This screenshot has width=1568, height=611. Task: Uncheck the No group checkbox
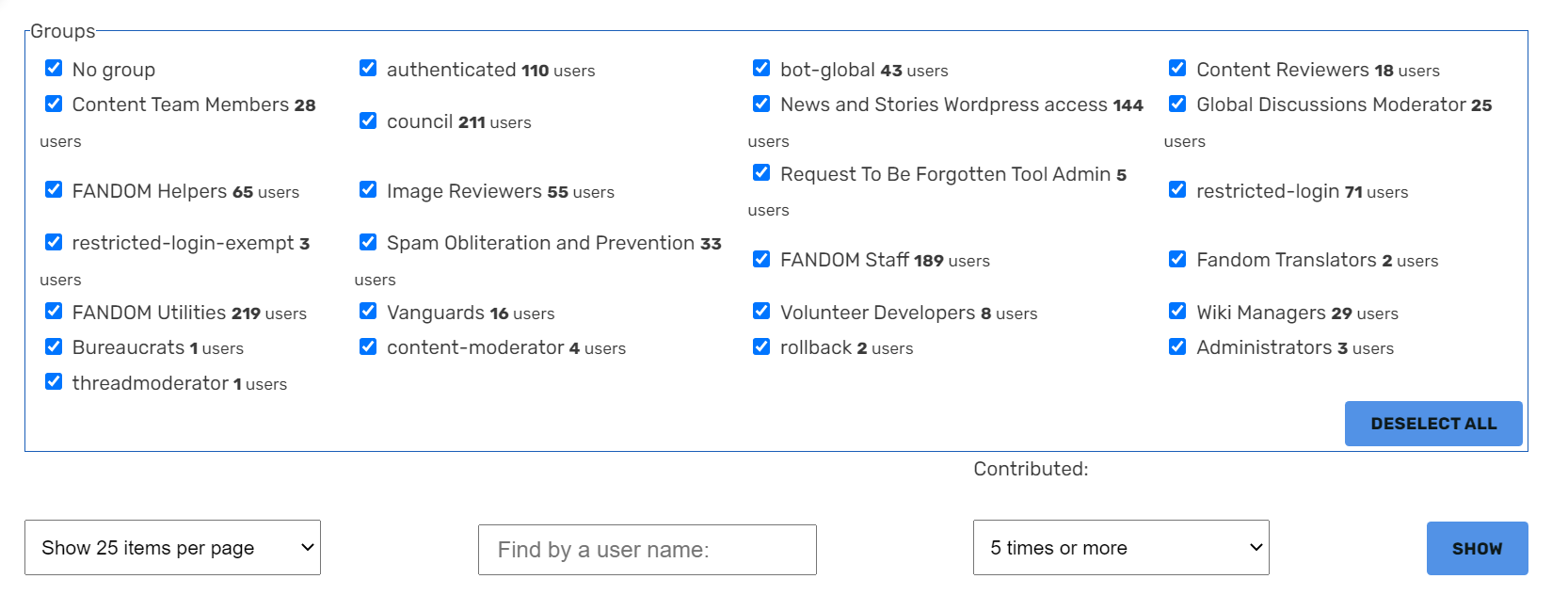pyautogui.click(x=54, y=69)
